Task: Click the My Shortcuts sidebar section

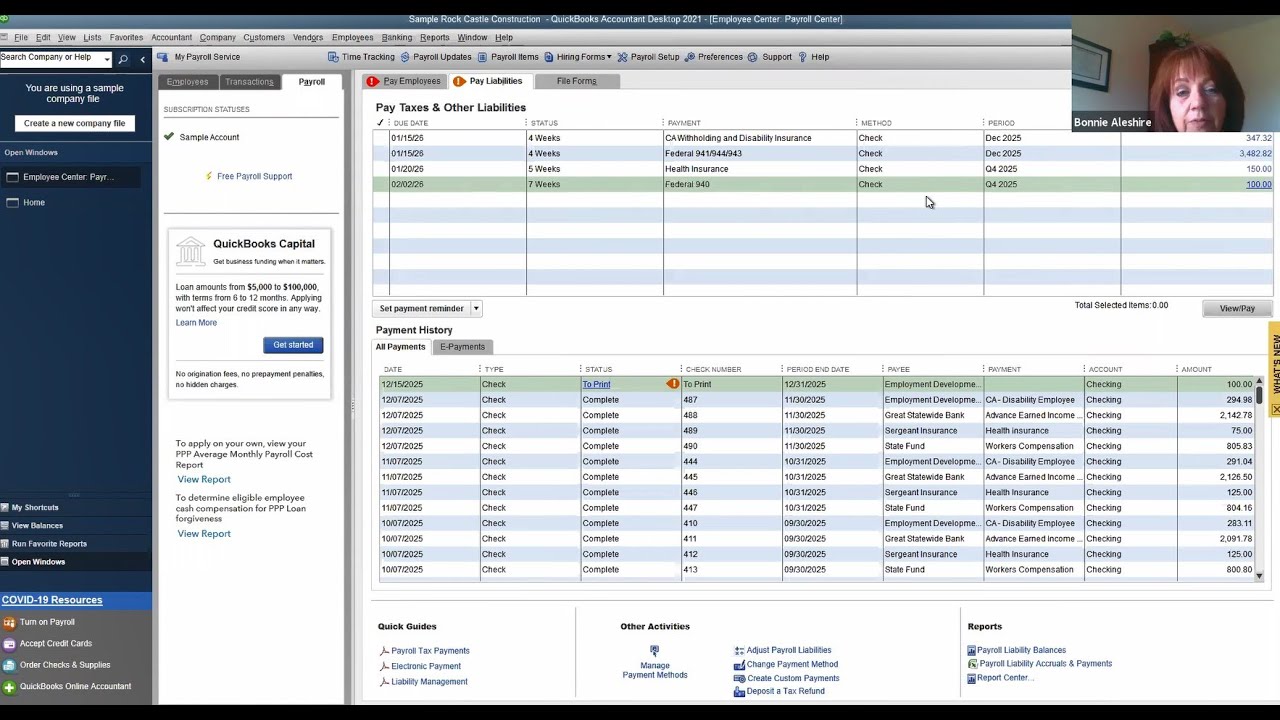Action: click(35, 508)
